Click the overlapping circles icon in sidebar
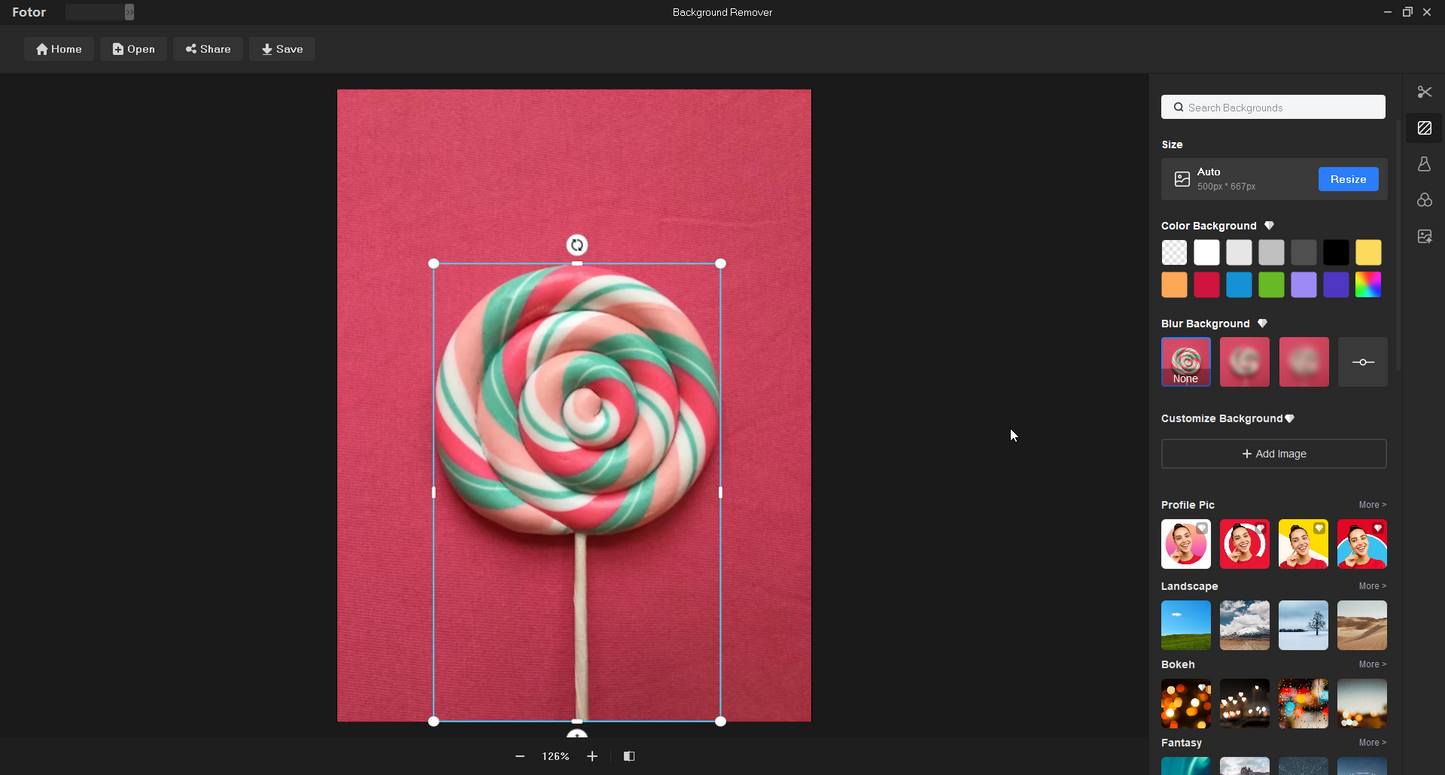The width and height of the screenshot is (1445, 775). click(x=1424, y=200)
